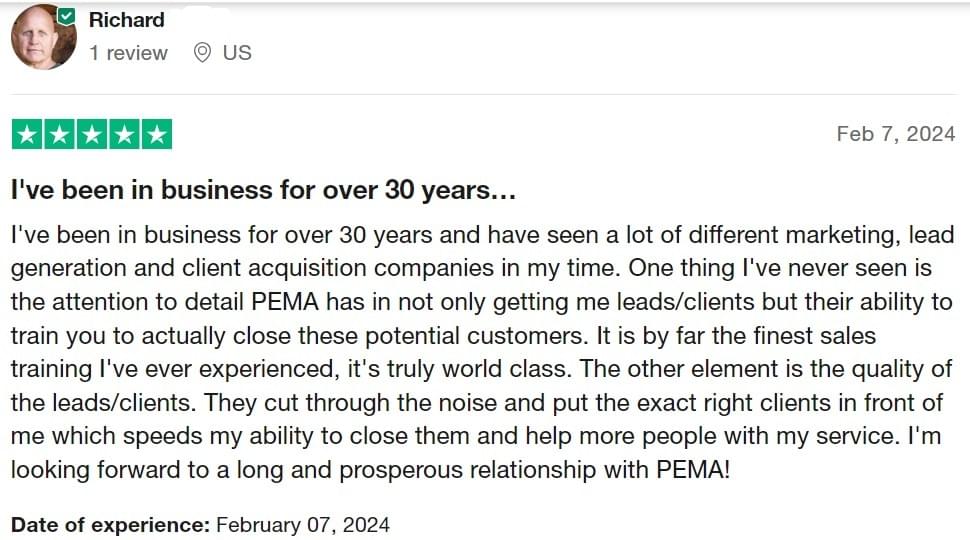Click the green verified checkmark badge
The image size is (970, 540).
pos(66,17)
